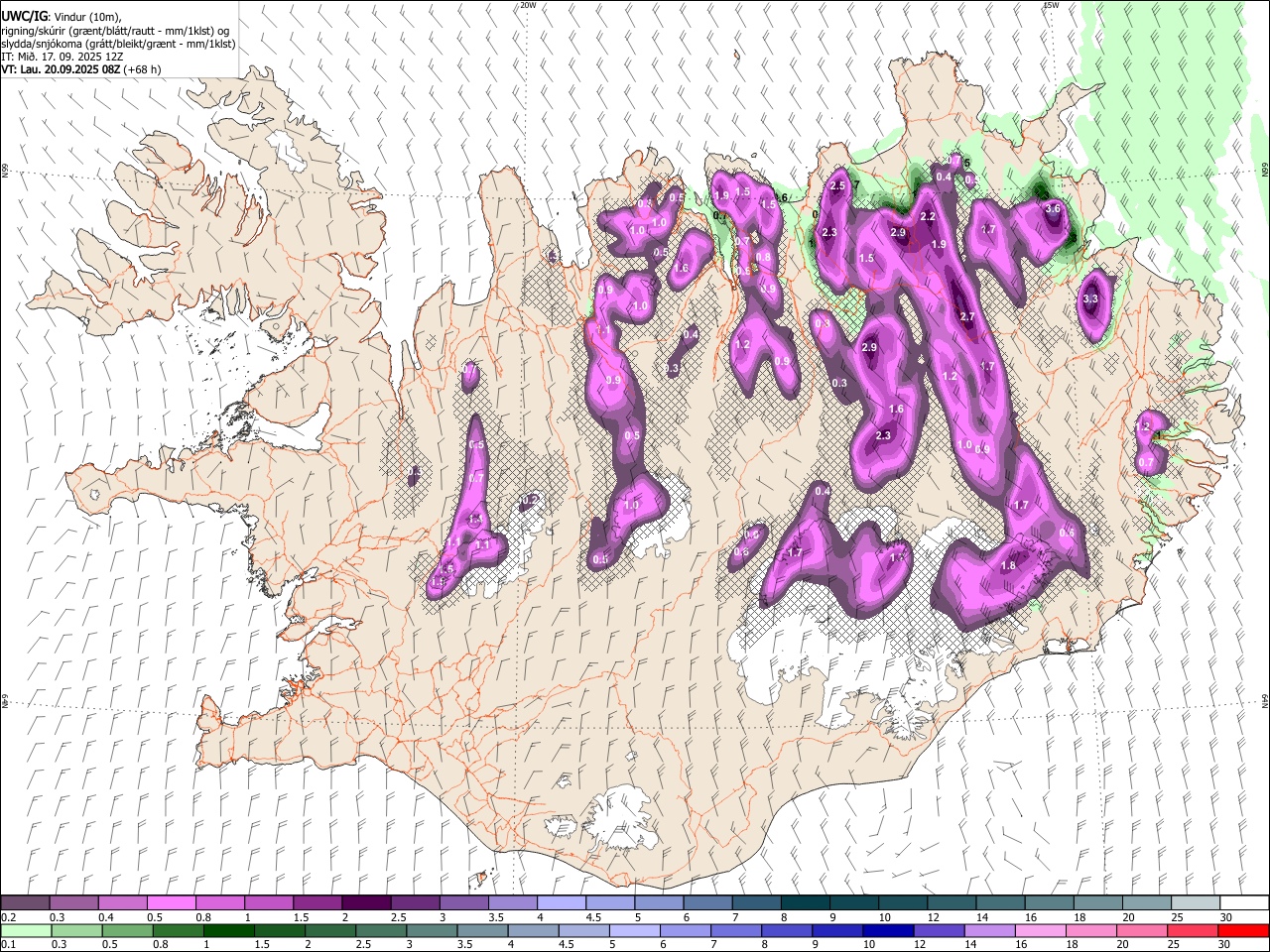This screenshot has width=1270, height=952.
Task: Select lower legend darkest green swatch 1–1.5
Action: (228, 930)
